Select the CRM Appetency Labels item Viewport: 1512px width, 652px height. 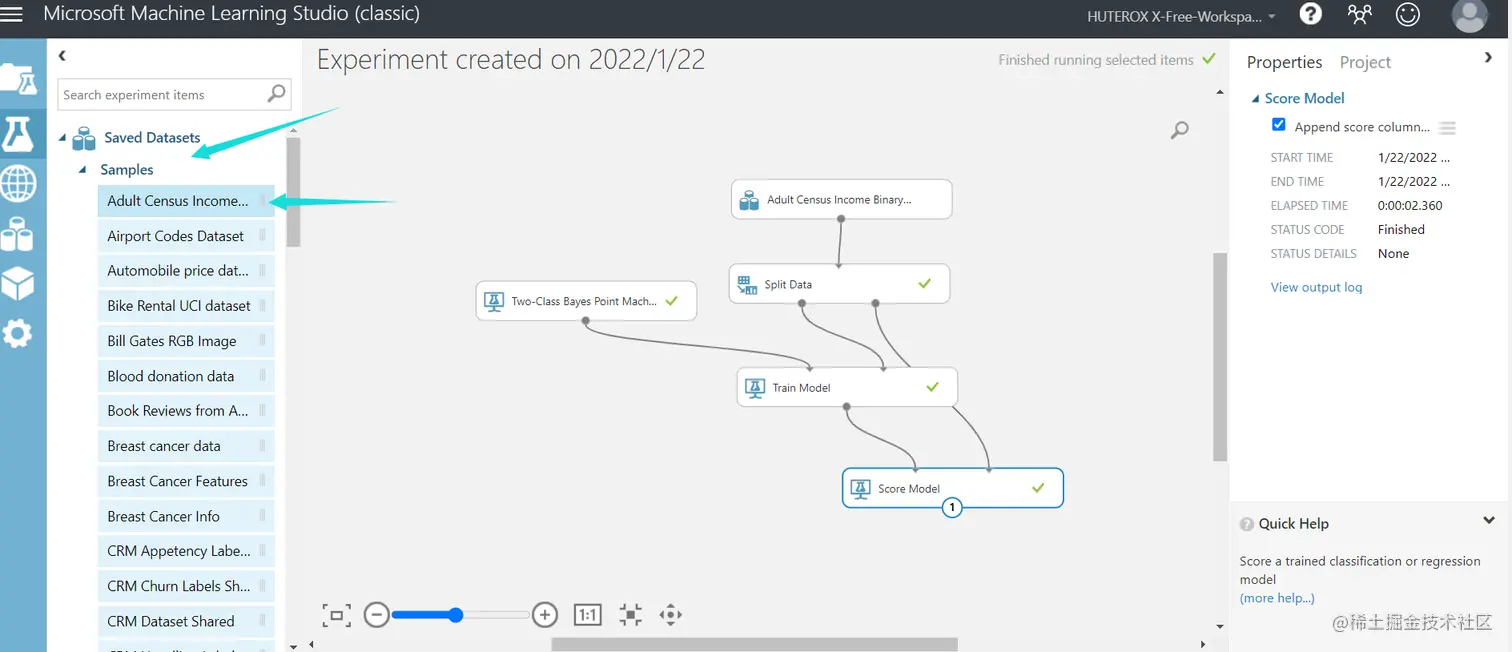(186, 551)
